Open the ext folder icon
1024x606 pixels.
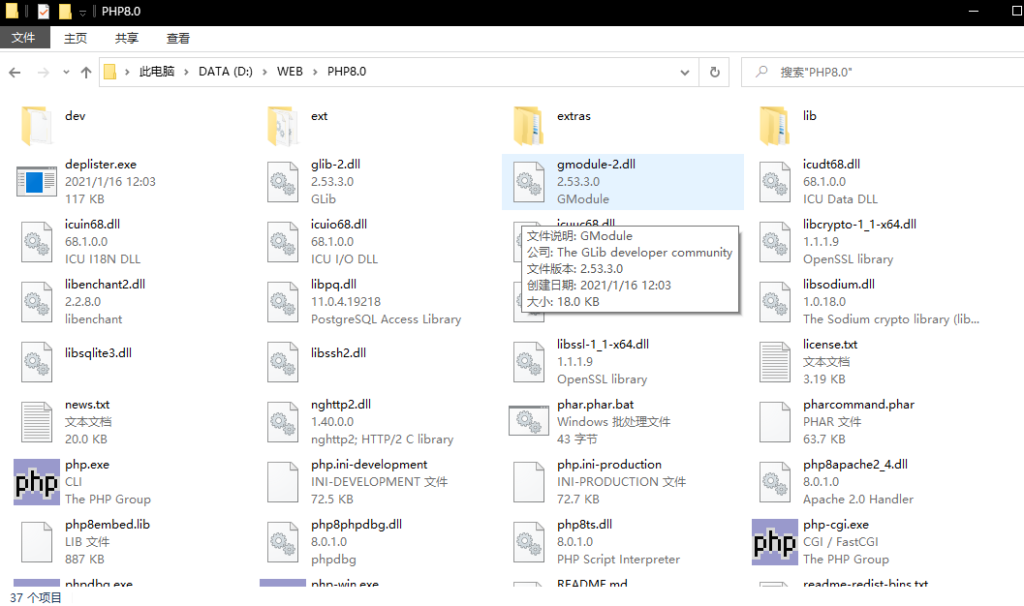[283, 125]
